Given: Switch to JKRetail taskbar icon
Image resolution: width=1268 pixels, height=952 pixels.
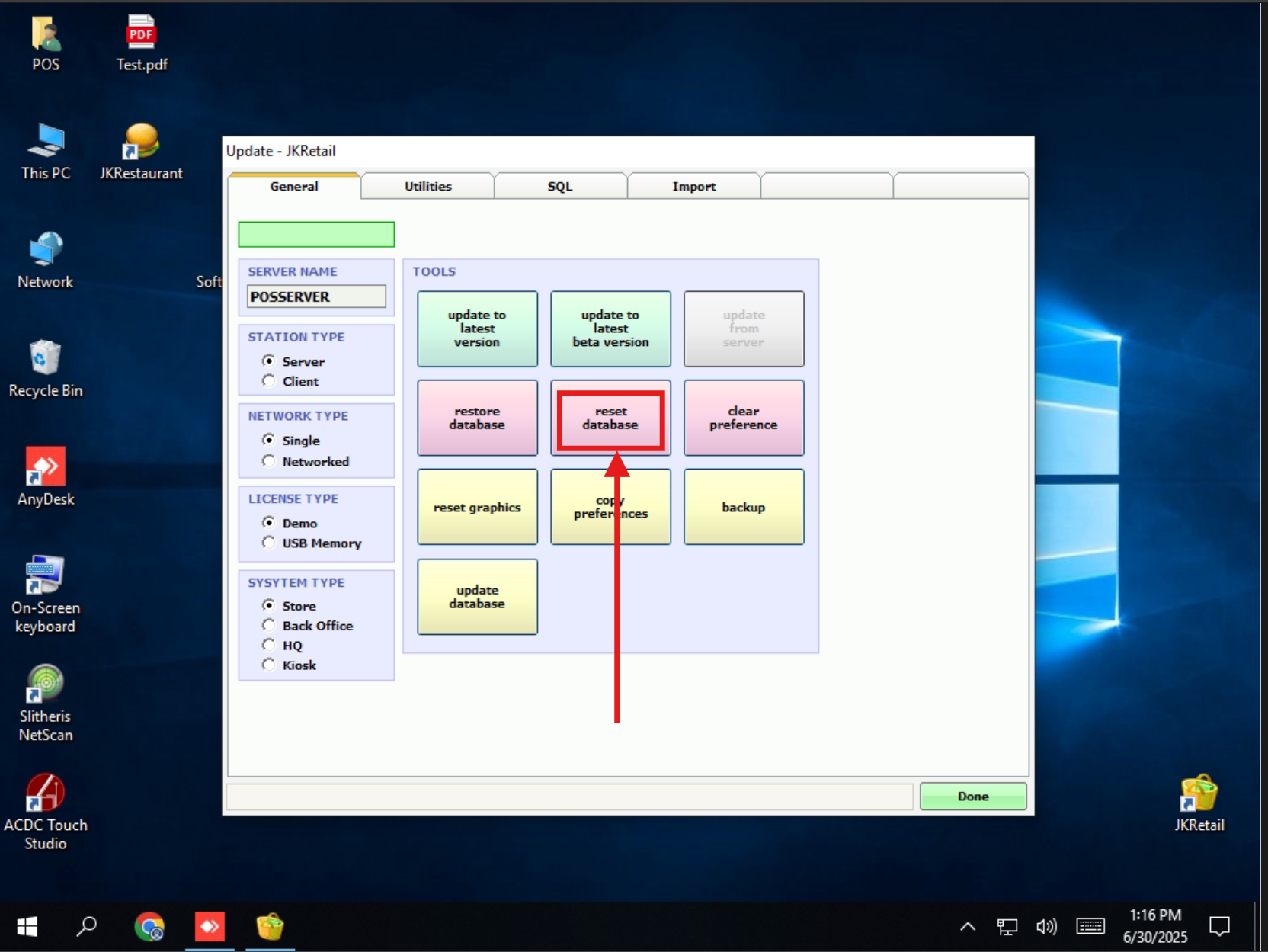Looking at the screenshot, I should 271,927.
